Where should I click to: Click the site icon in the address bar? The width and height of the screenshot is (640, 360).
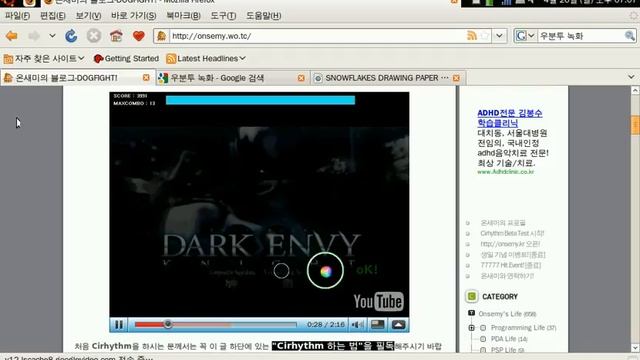[x=162, y=36]
